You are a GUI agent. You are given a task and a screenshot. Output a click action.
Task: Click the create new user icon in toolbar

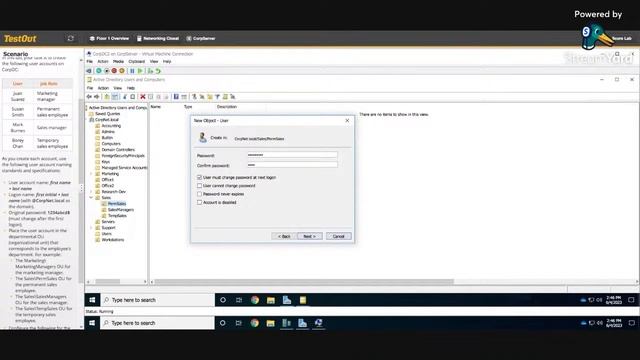[194, 97]
